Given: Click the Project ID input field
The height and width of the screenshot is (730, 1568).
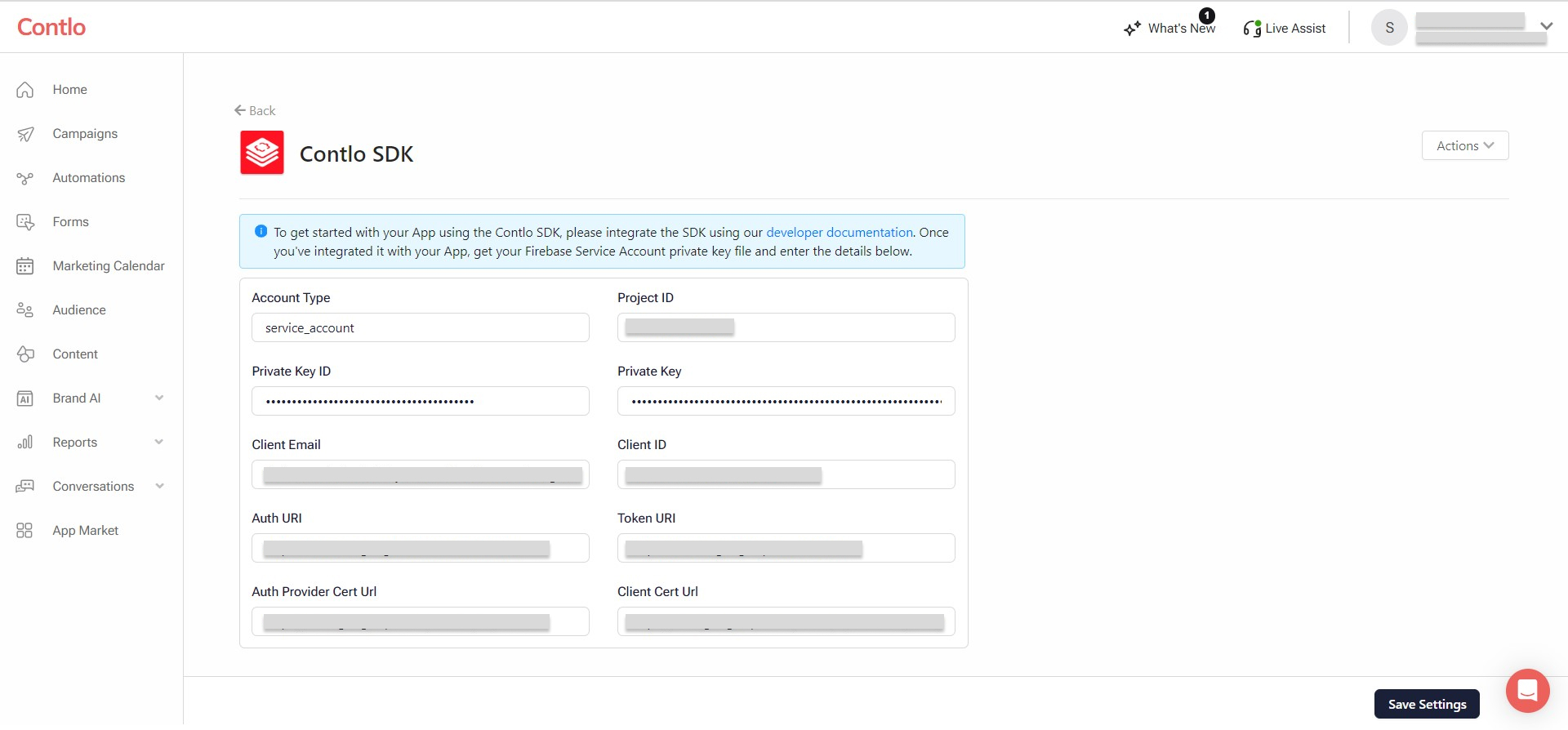Looking at the screenshot, I should (786, 327).
